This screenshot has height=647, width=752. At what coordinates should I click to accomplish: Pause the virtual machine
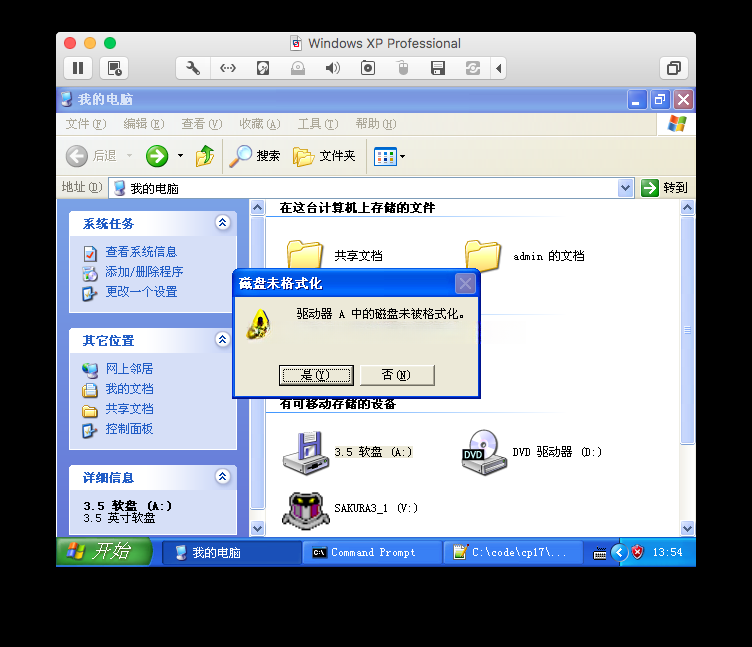78,68
